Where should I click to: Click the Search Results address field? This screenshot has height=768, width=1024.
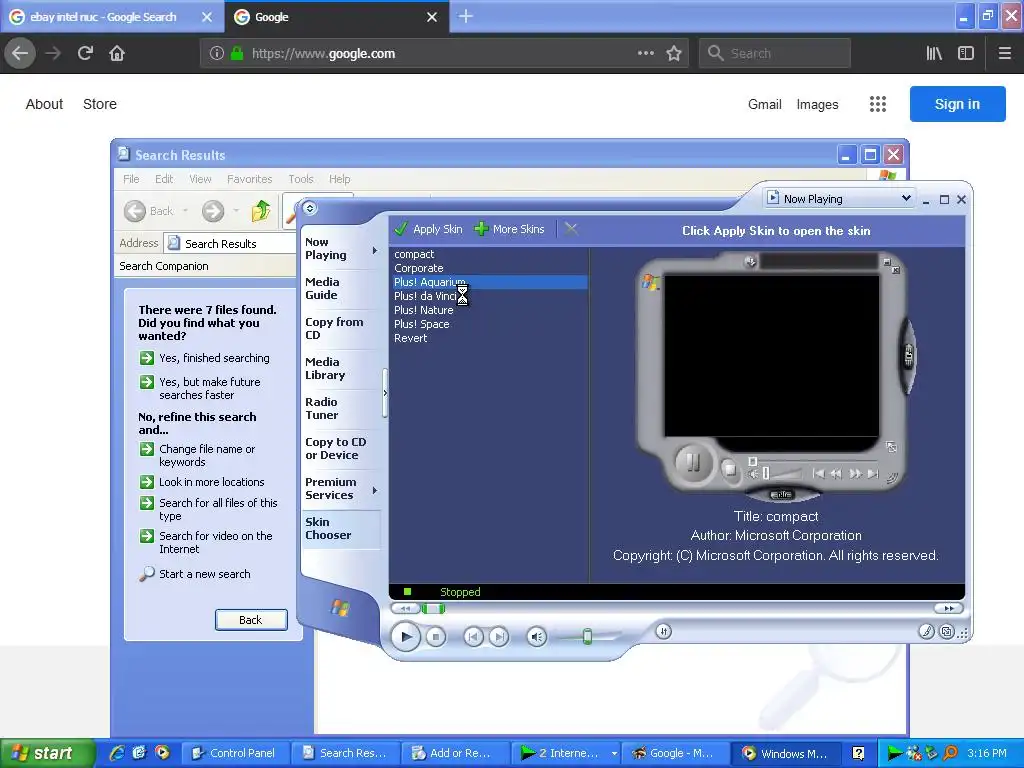[230, 243]
